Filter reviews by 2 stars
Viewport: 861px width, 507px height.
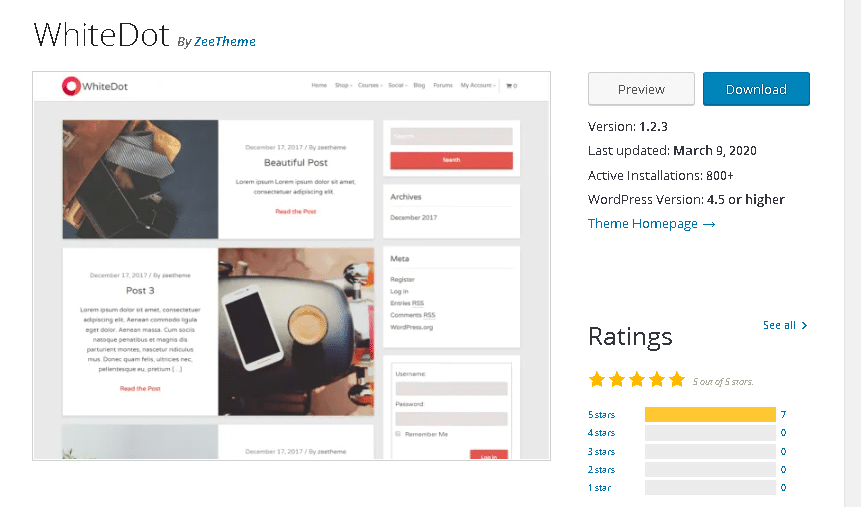(x=601, y=470)
